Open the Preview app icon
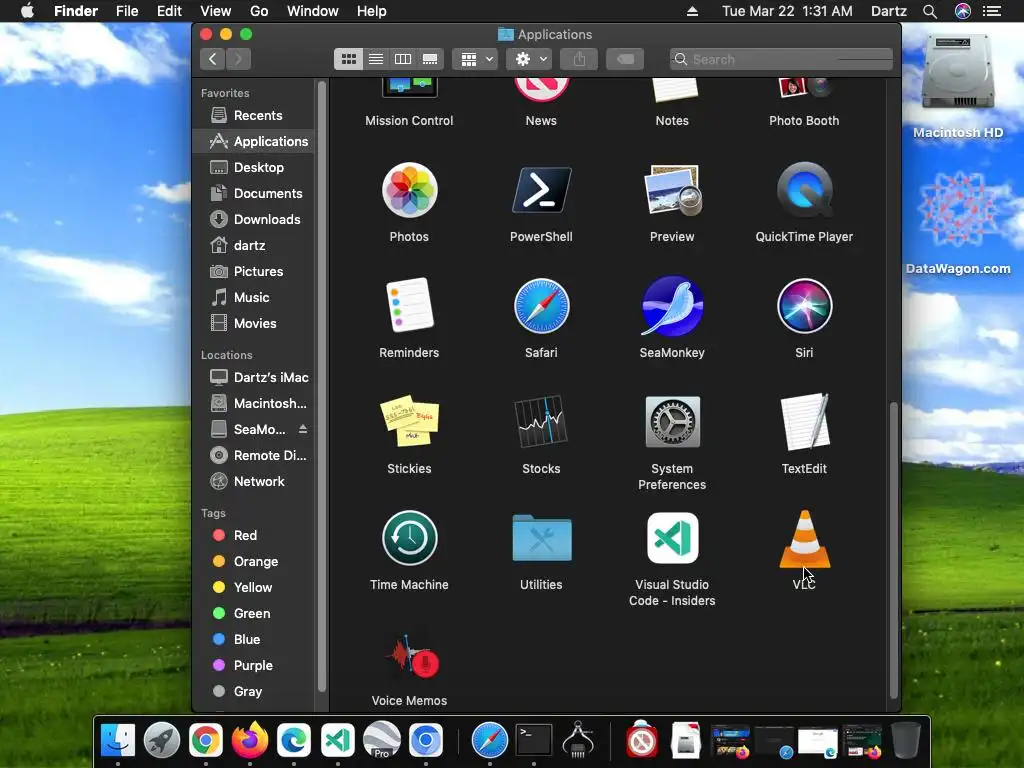 (672, 190)
